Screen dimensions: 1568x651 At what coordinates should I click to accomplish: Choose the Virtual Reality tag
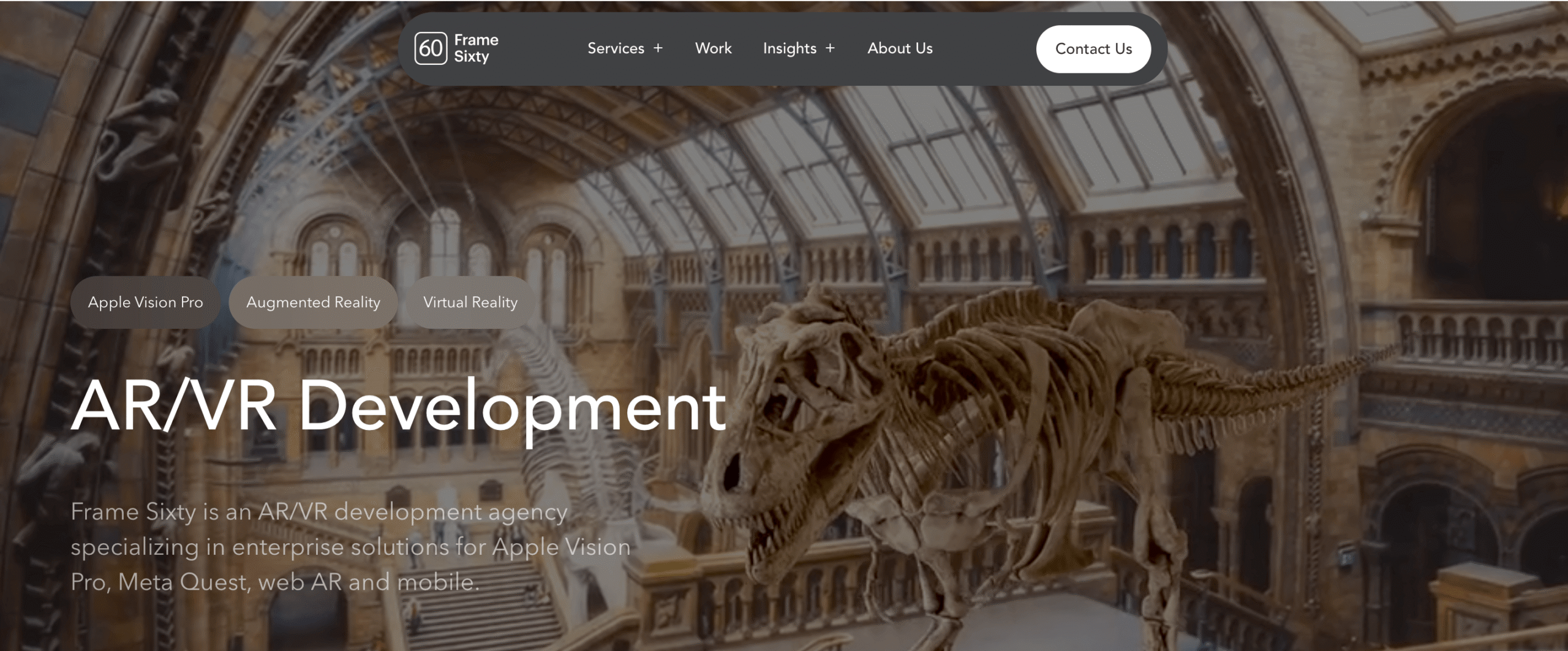(470, 302)
